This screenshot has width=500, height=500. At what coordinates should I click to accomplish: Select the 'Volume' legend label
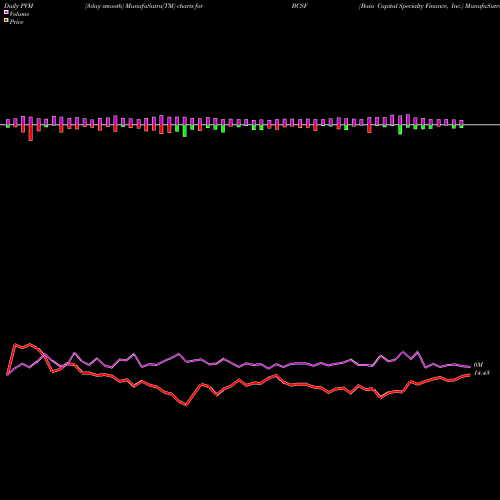coord(19,14)
